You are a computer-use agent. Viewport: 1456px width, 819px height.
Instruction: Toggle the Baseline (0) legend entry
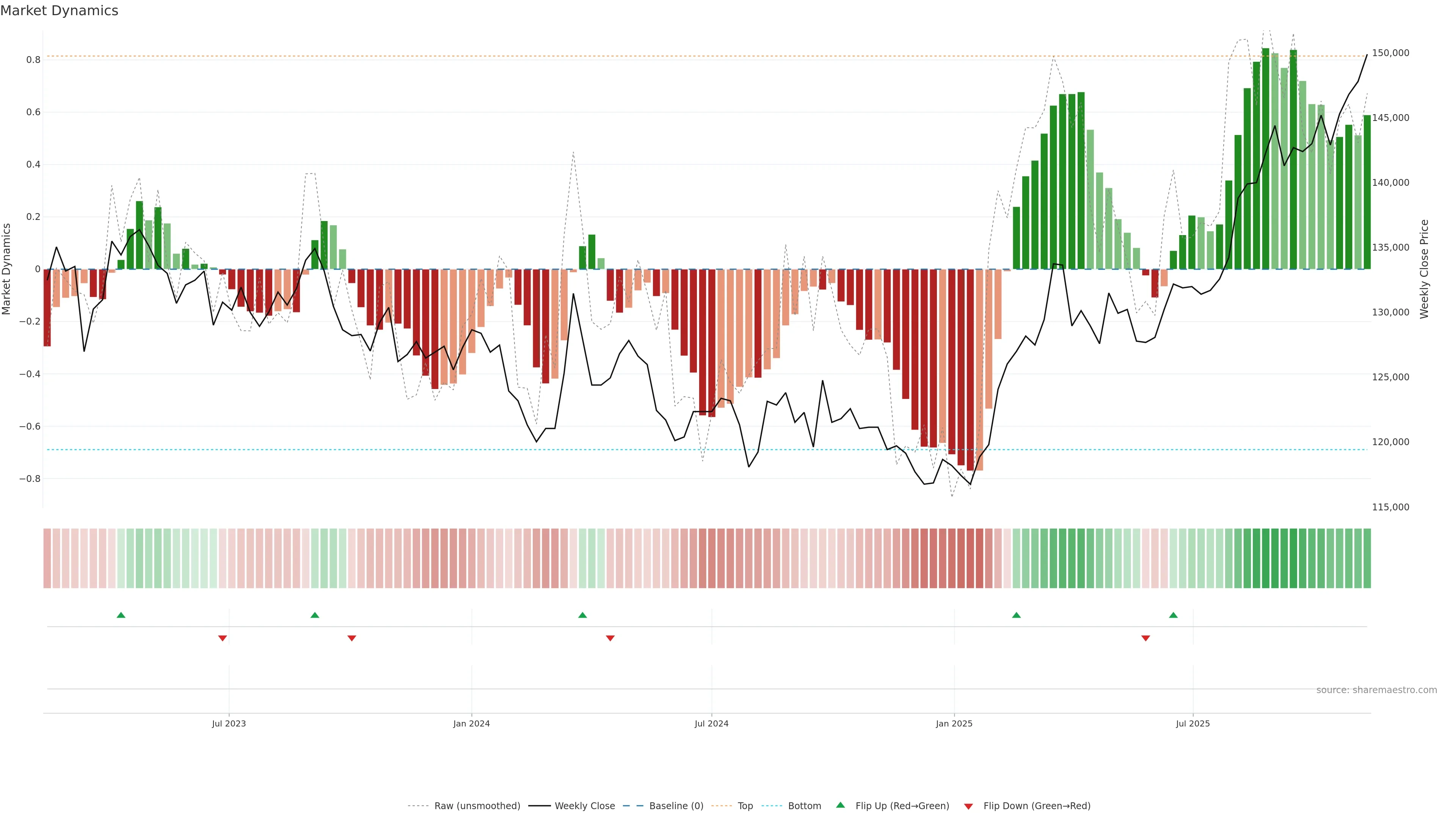(x=676, y=806)
